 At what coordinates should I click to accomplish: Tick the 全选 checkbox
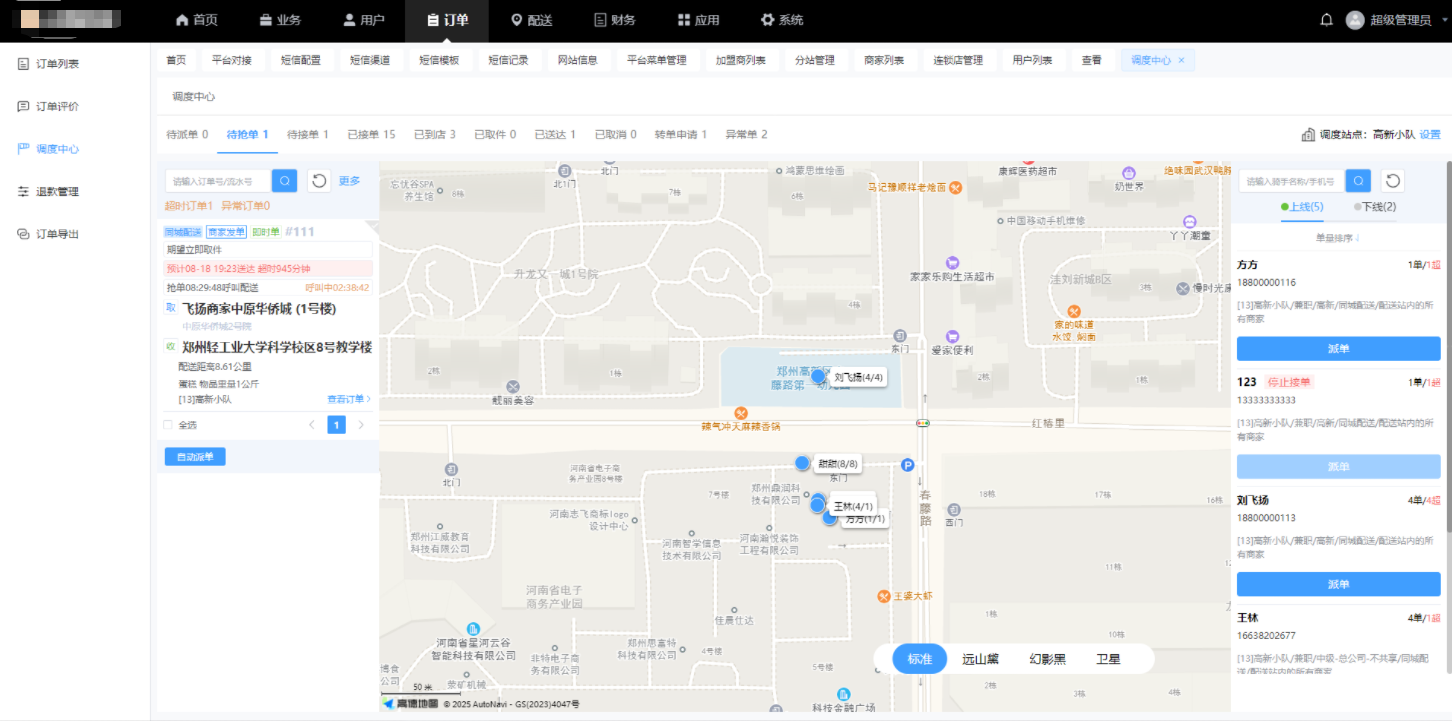(168, 425)
